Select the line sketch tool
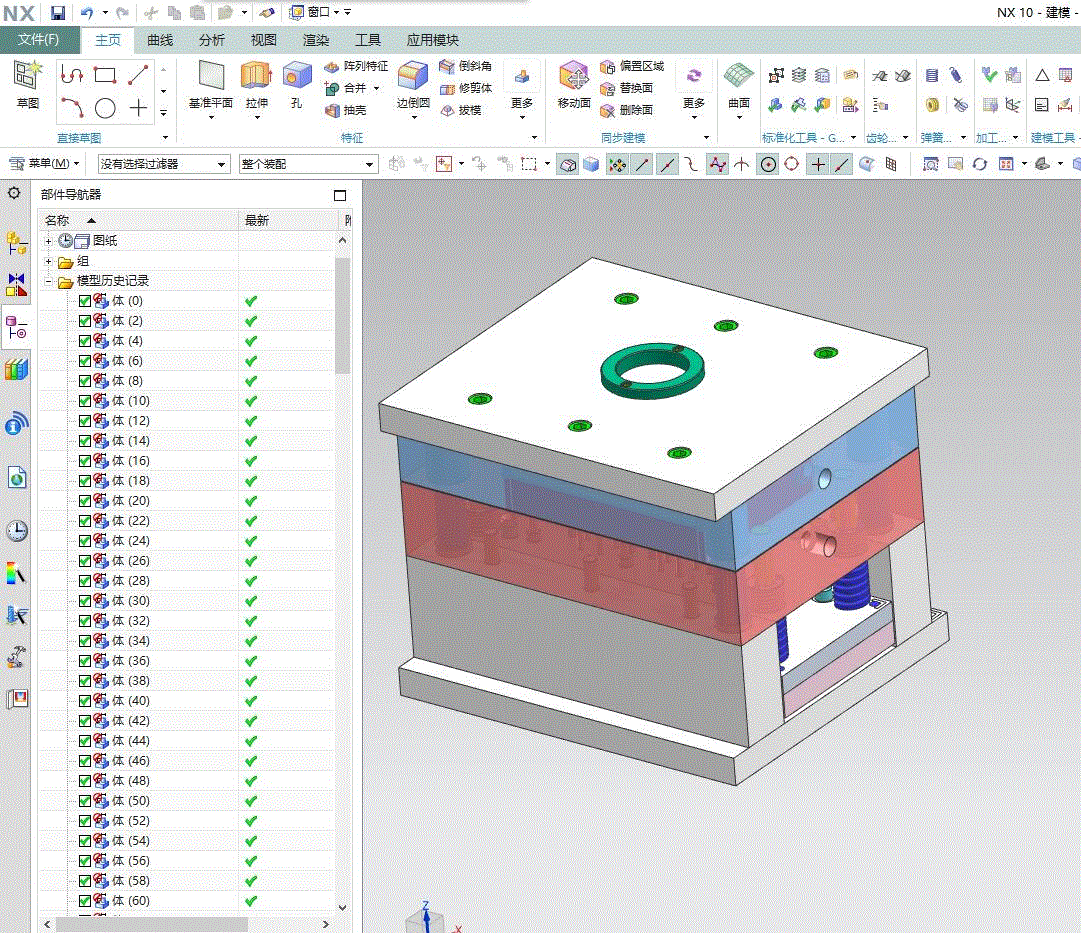This screenshot has height=933, width=1081. point(138,74)
